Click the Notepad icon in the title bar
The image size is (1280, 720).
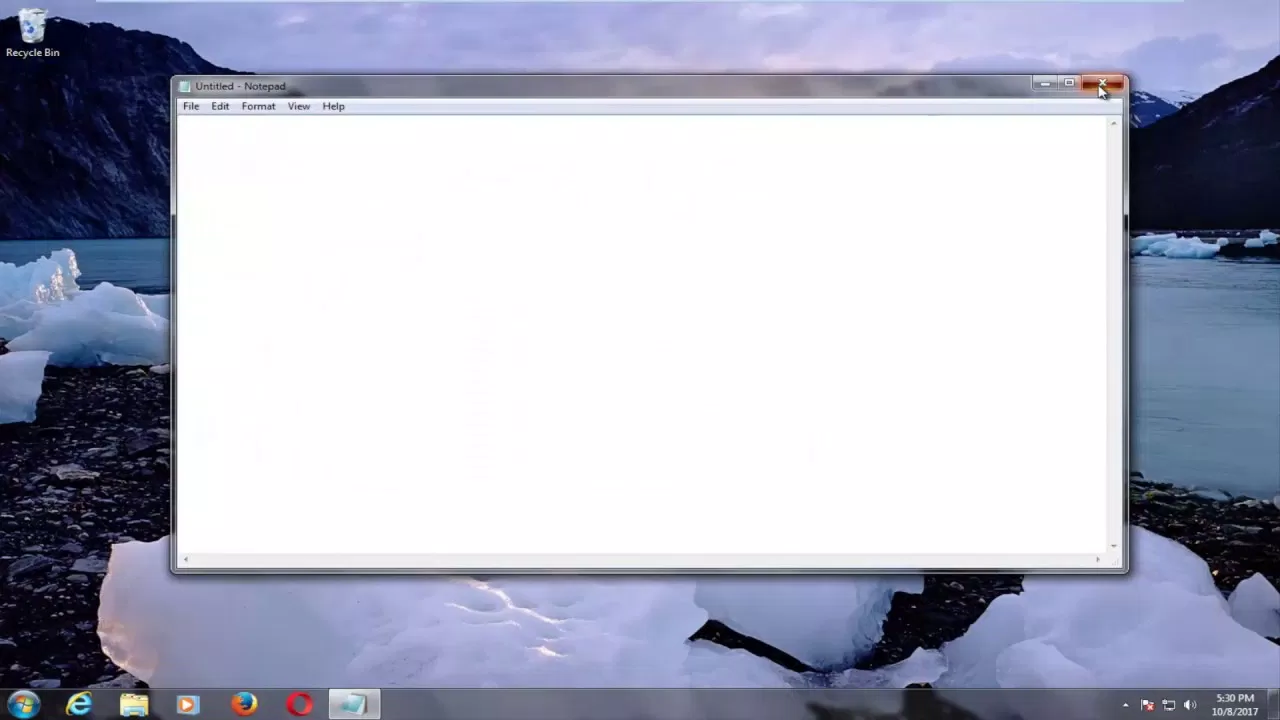pos(184,86)
